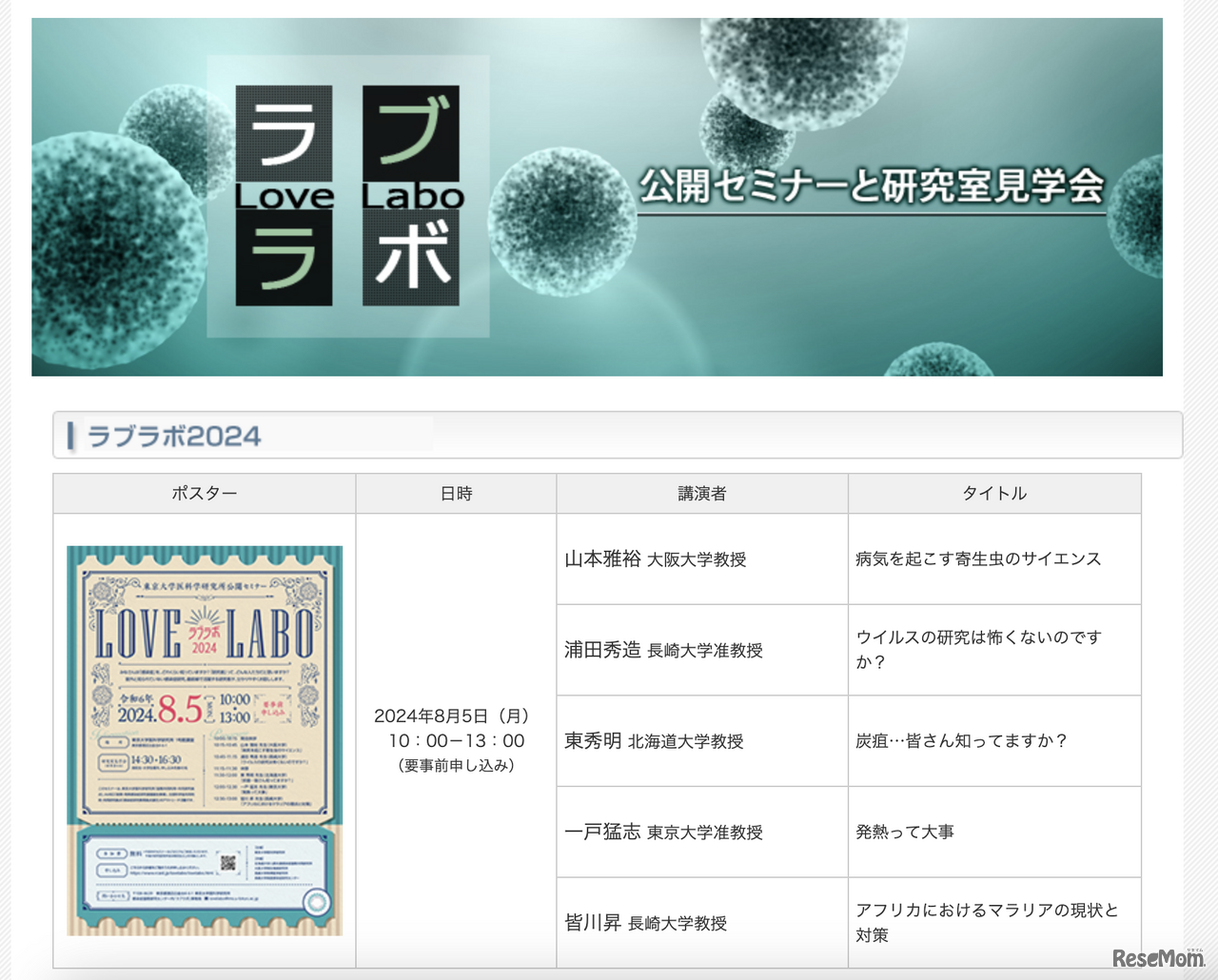
Task: Select speaker 山本雅裕 大阪大学教授
Action: pos(655,559)
